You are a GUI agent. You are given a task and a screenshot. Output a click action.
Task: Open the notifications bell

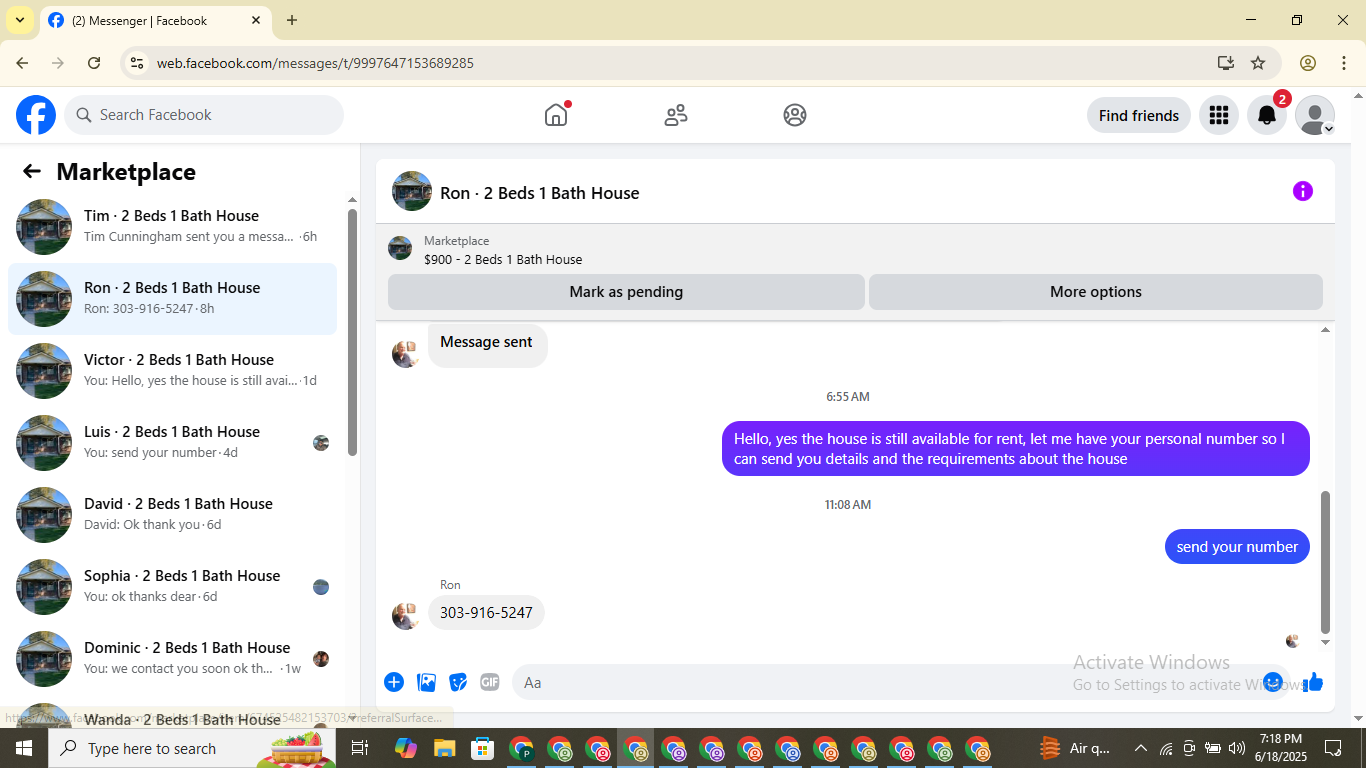[x=1267, y=115]
